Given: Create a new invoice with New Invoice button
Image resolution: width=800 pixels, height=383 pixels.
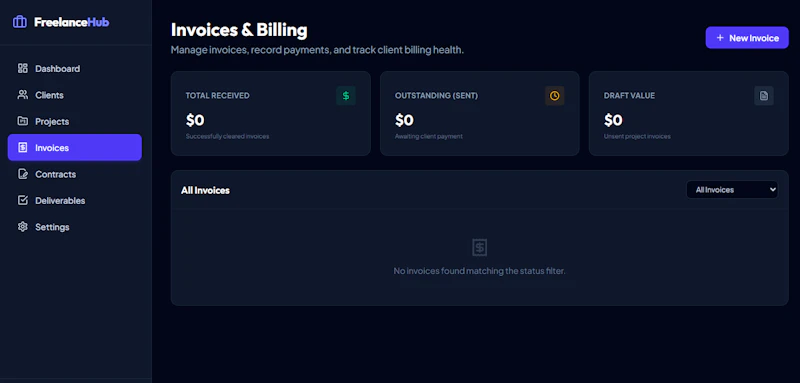Looking at the screenshot, I should (747, 38).
